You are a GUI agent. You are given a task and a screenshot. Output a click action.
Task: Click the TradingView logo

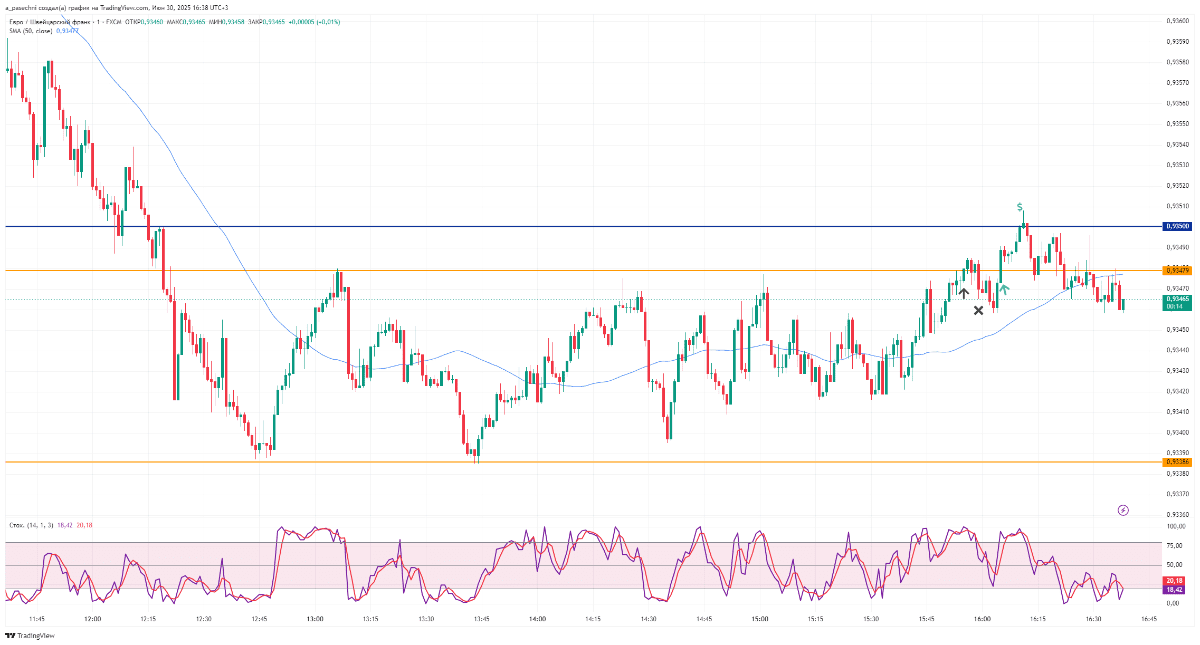[x=30, y=635]
